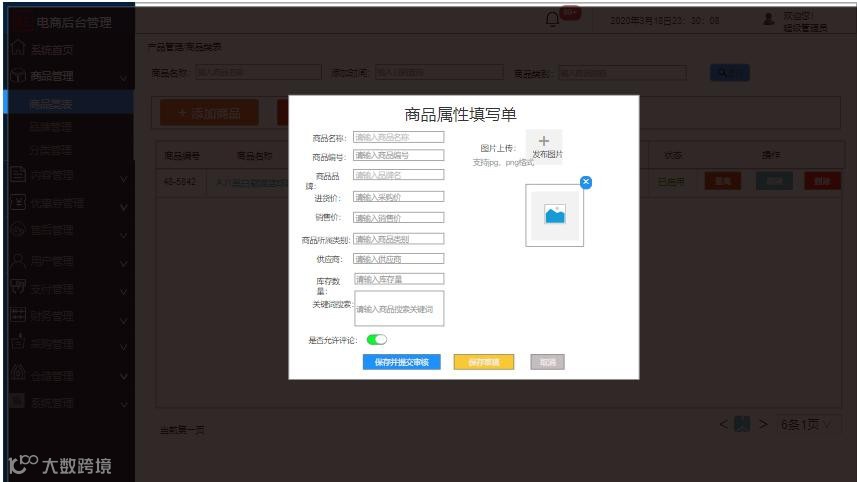Expand the 支付管理 menu chevron
857x482 pixels.
124,291
